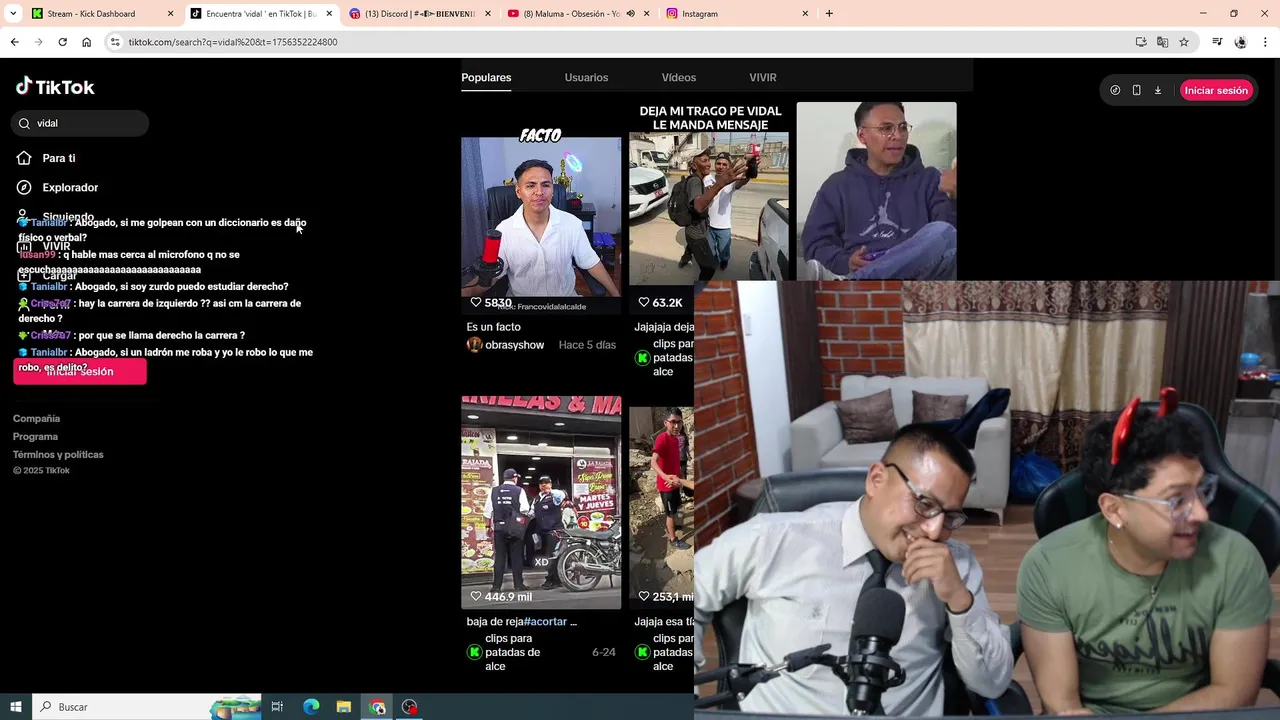Open Task View on the taskbar
Screen dimensions: 1280x720
click(277, 707)
